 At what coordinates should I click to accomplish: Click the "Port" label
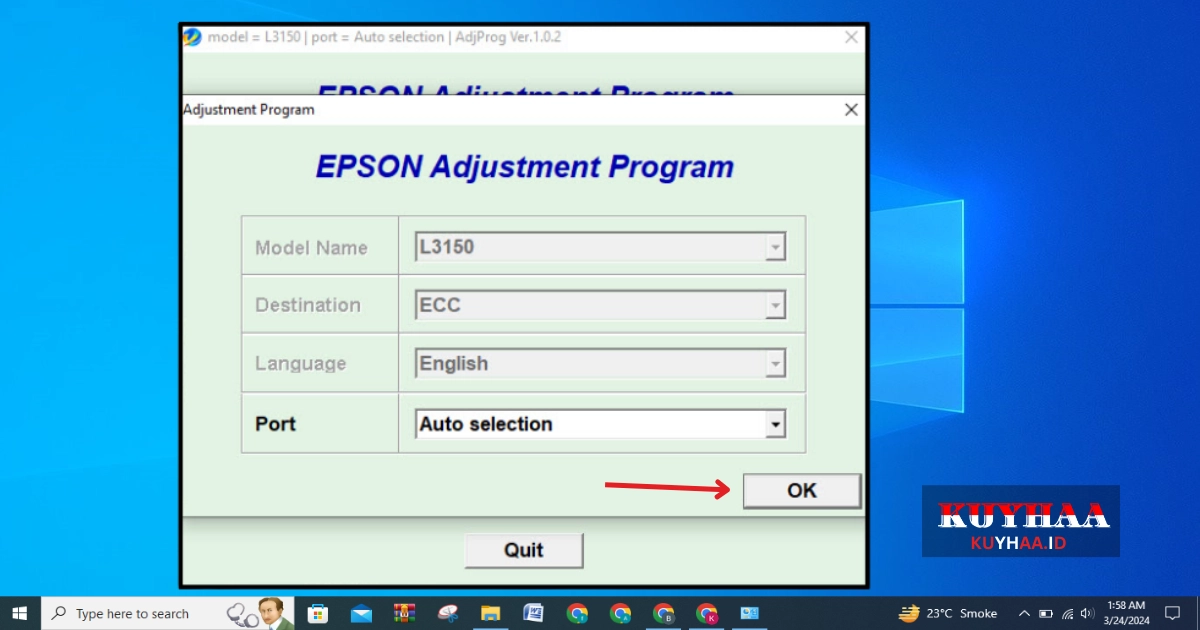tap(275, 424)
